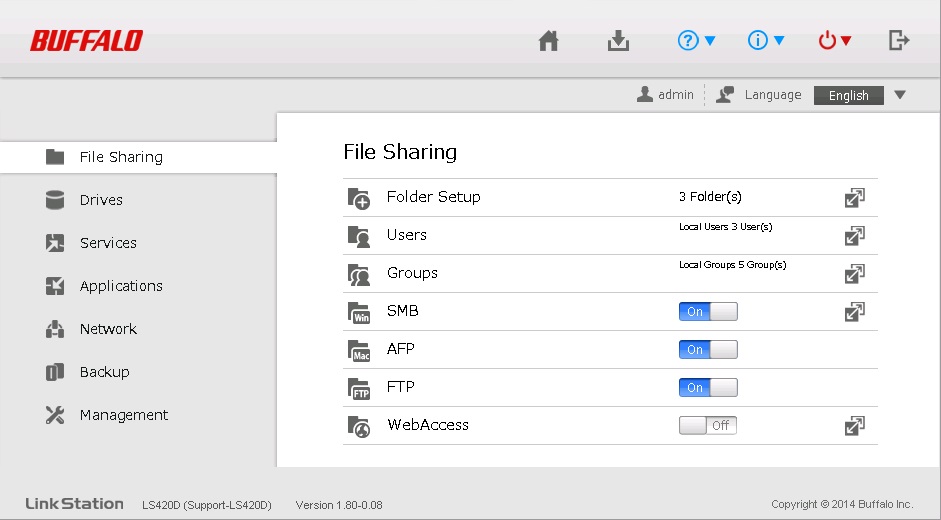Click the download icon in top toolbar
The height and width of the screenshot is (520, 941).
click(x=619, y=41)
